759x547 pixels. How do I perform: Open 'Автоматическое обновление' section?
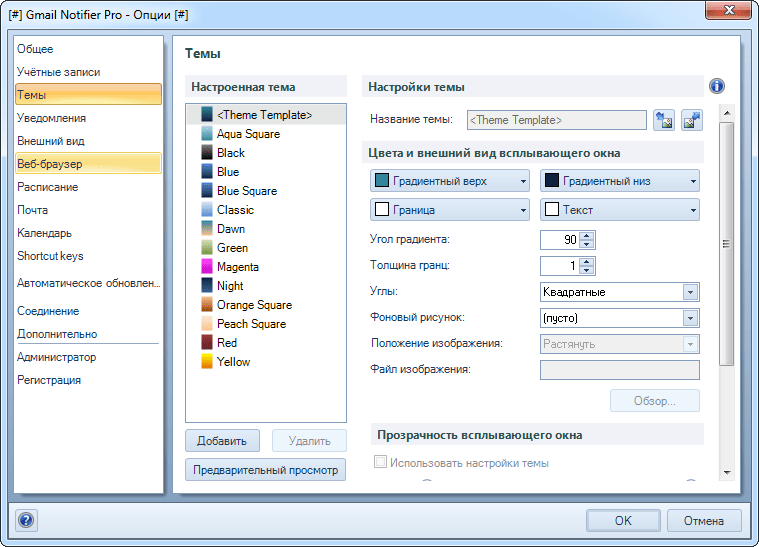tap(89, 283)
